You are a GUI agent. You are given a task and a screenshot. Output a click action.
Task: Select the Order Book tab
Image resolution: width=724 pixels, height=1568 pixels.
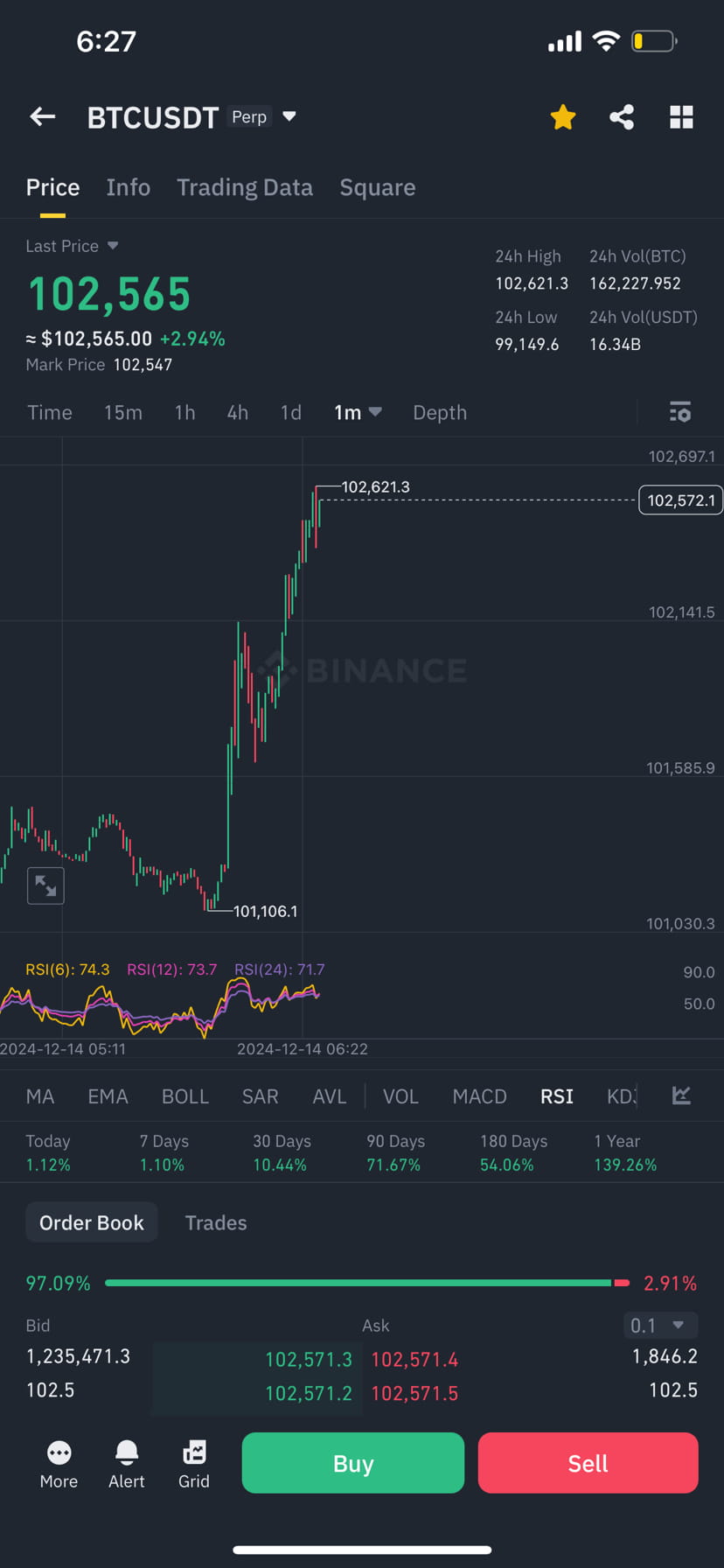click(92, 1222)
